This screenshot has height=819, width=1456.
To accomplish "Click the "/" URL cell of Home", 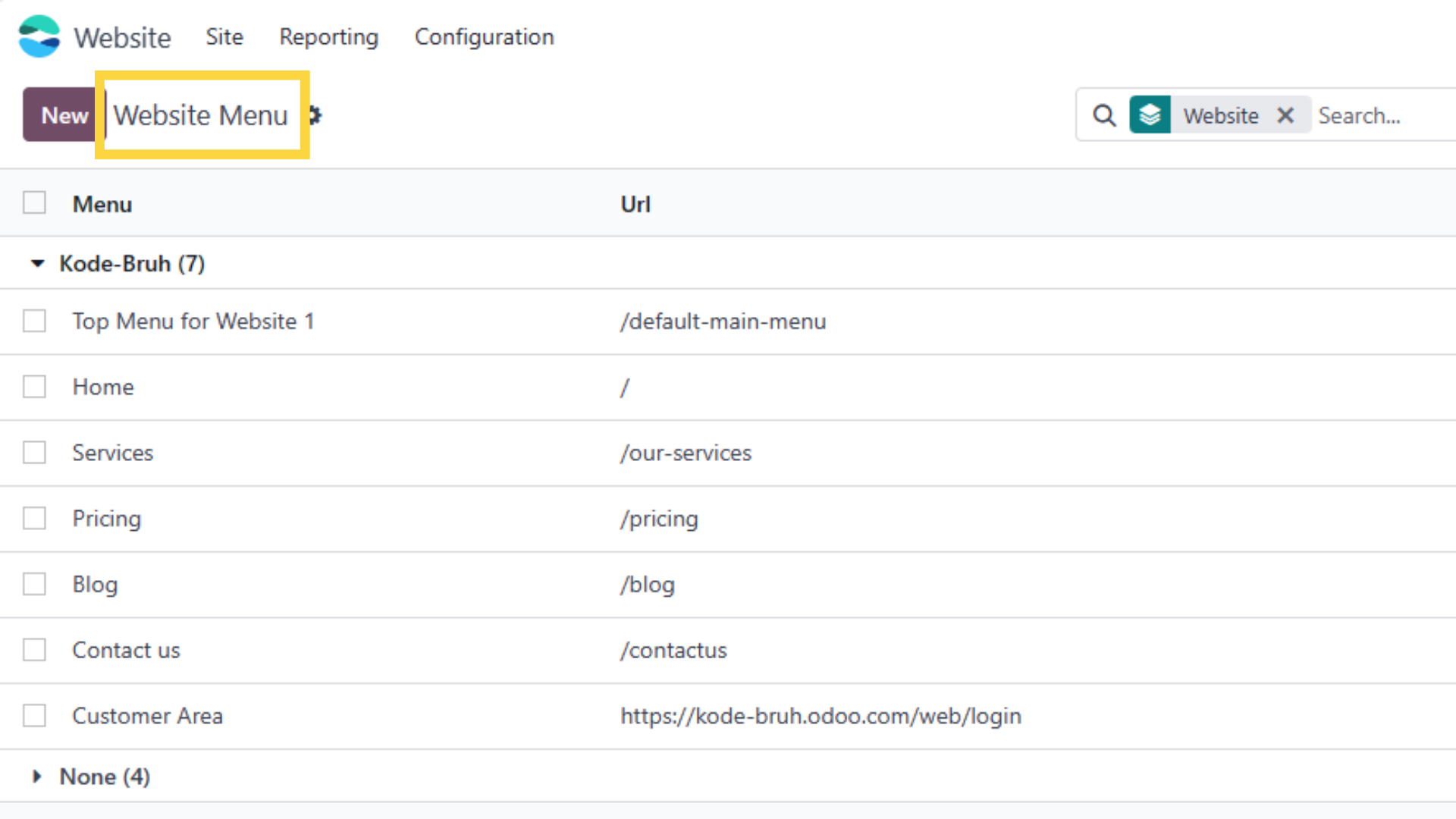I will point(625,388).
